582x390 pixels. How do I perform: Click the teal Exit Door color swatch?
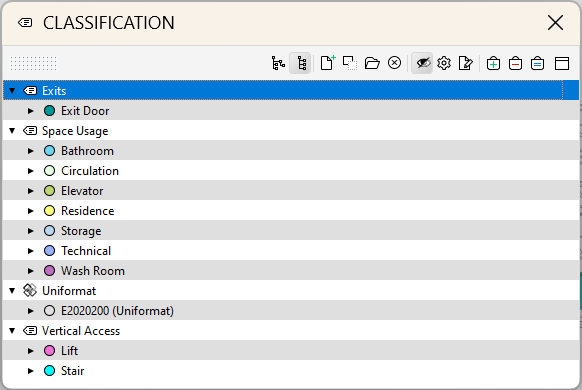point(49,111)
